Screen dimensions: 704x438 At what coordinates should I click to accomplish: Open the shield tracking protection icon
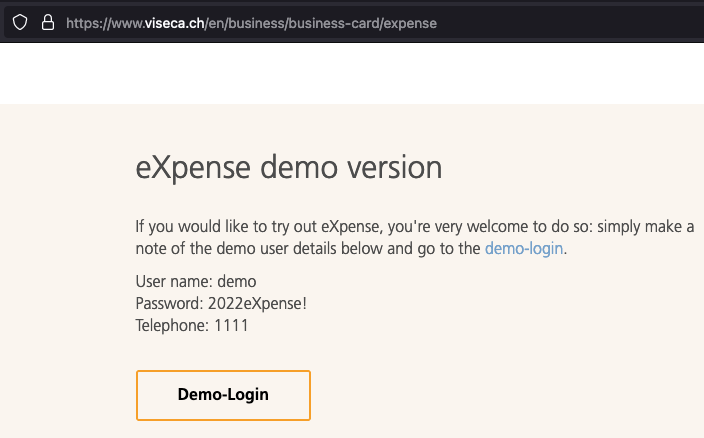(x=20, y=22)
